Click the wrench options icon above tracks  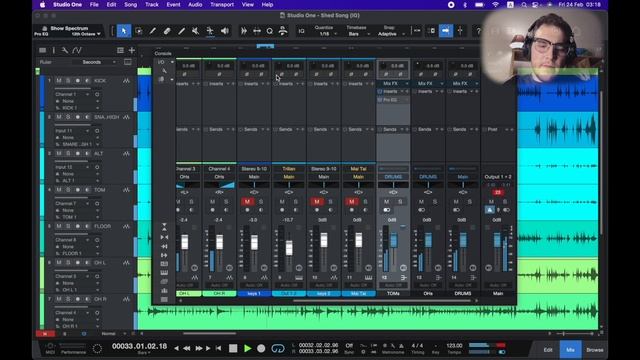tap(64, 50)
